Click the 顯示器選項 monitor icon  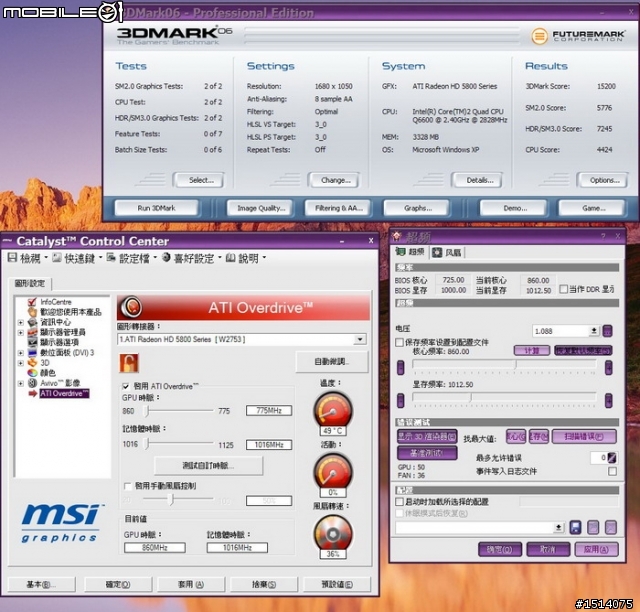click(x=32, y=342)
